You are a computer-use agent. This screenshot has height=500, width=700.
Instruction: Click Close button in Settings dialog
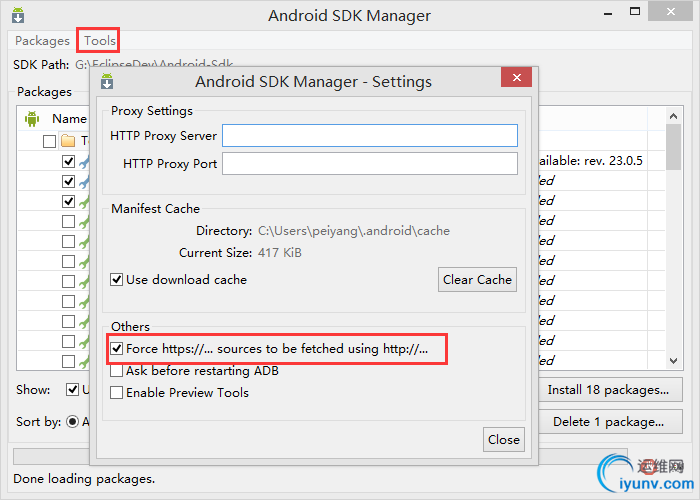pos(504,440)
